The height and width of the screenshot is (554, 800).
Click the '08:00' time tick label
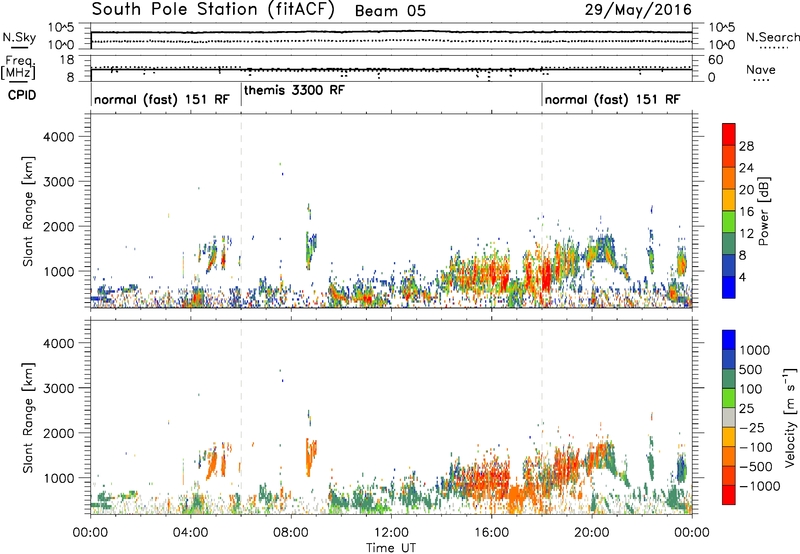click(291, 533)
